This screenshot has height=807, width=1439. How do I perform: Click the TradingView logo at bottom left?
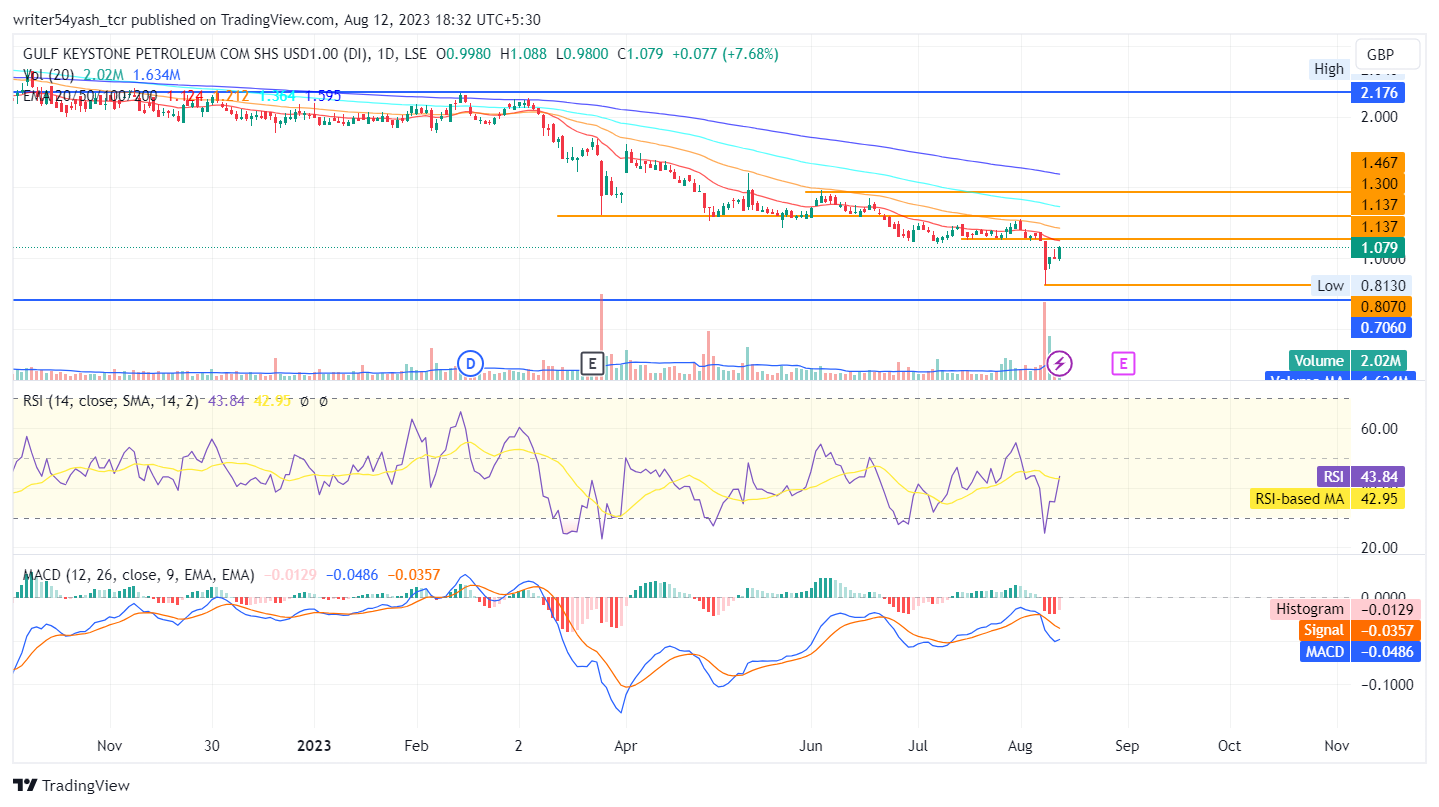tap(72, 785)
